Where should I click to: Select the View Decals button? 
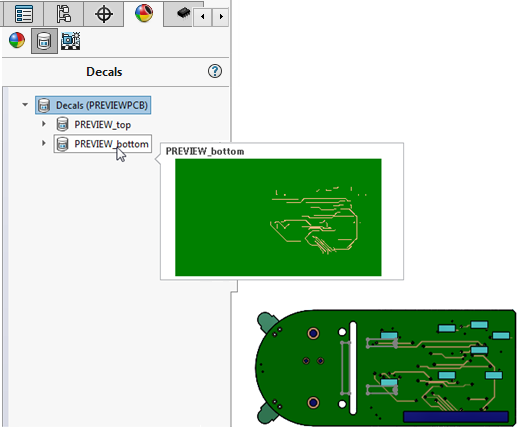coord(44,41)
